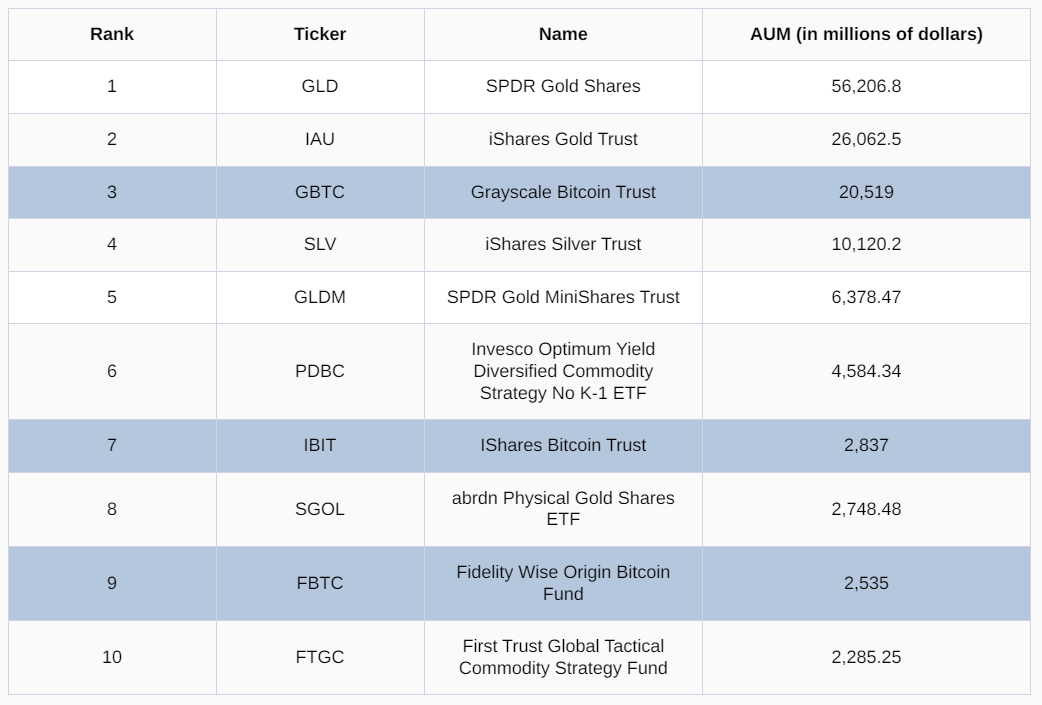The height and width of the screenshot is (705, 1042).
Task: Select the PDBC ticker cell
Action: pos(320,371)
